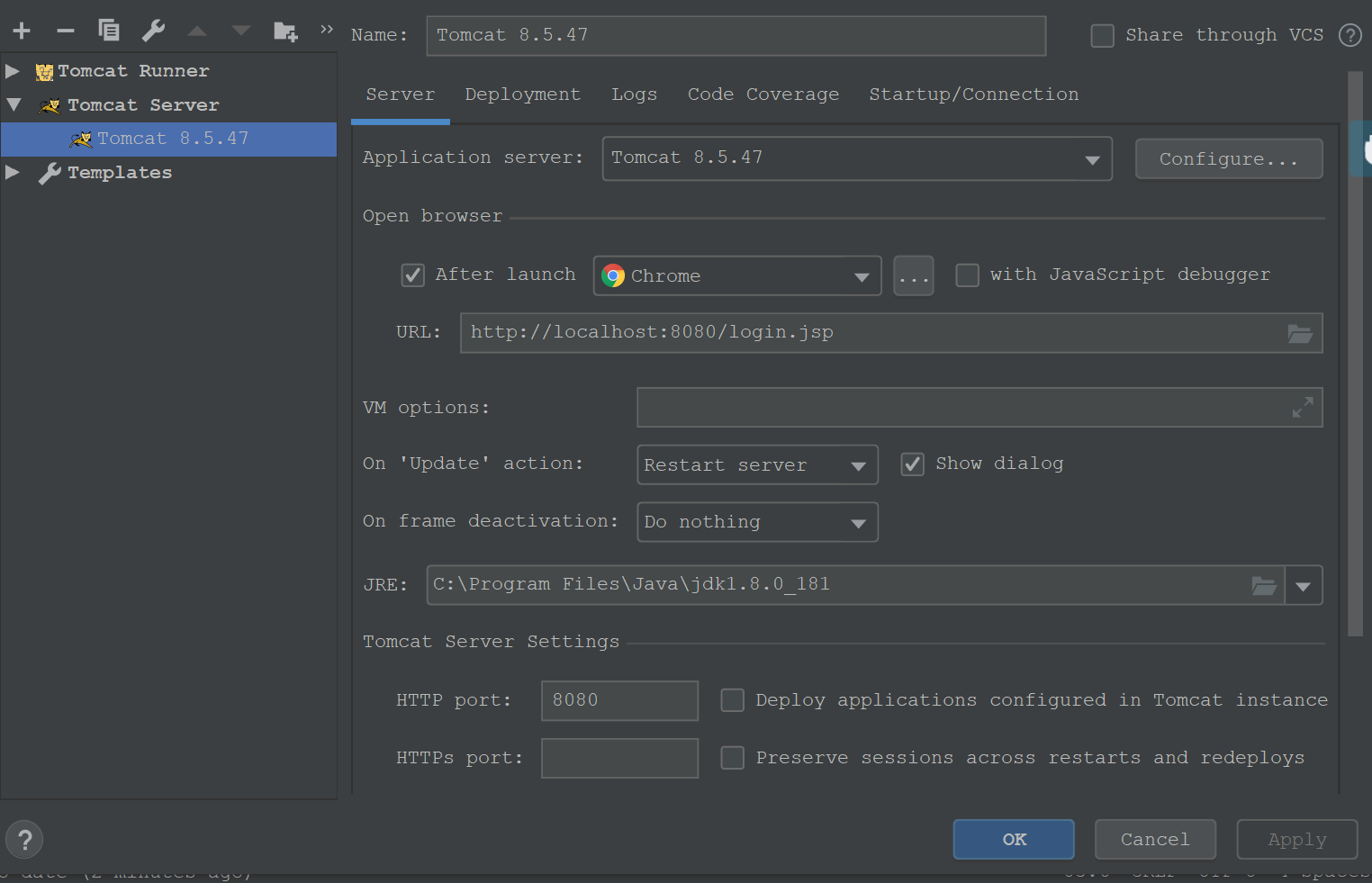Select Tomcat Runner tree item label
1372x883 pixels.
pos(133,71)
